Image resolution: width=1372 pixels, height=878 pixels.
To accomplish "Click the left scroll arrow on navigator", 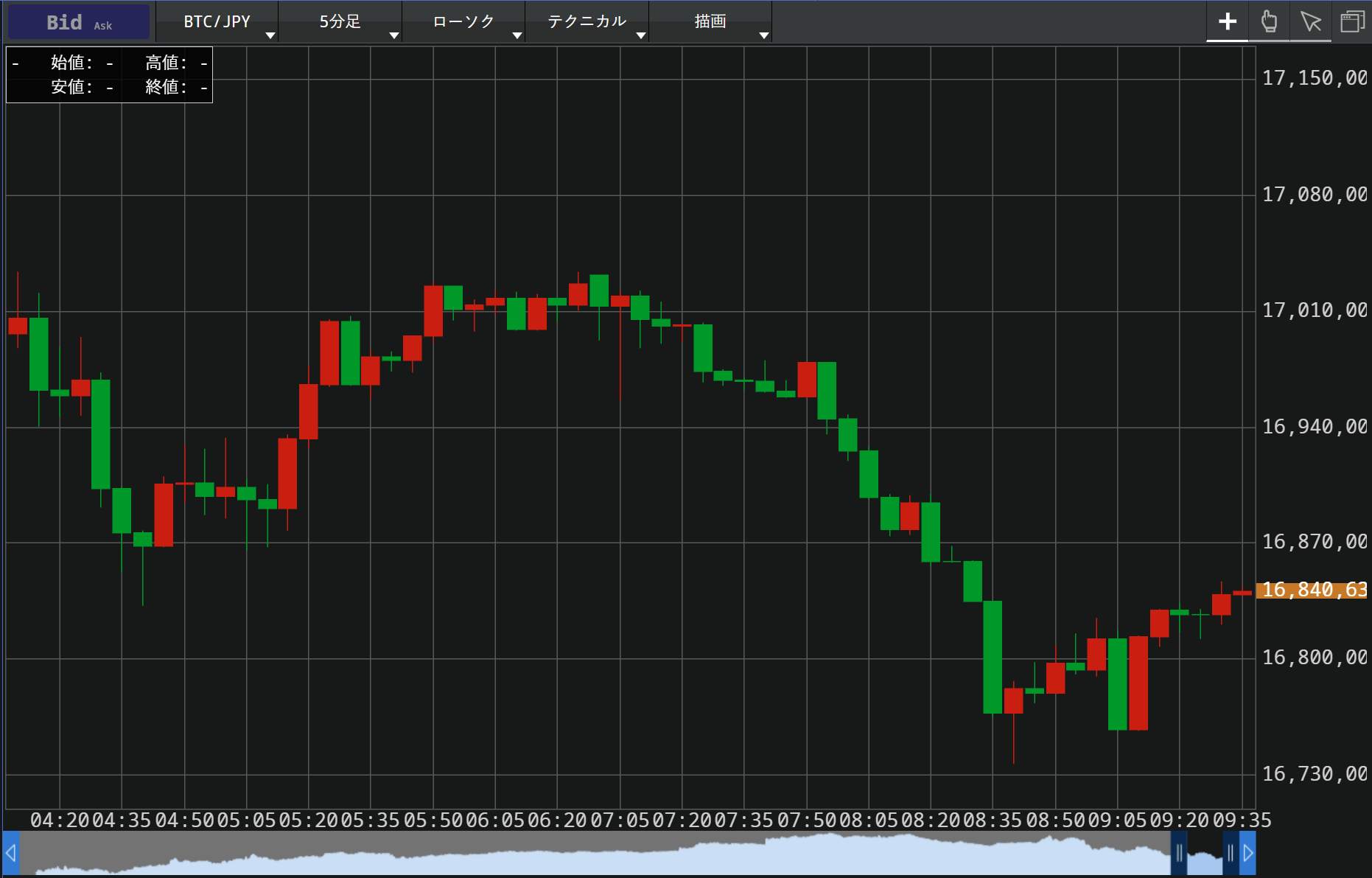I will tap(11, 853).
